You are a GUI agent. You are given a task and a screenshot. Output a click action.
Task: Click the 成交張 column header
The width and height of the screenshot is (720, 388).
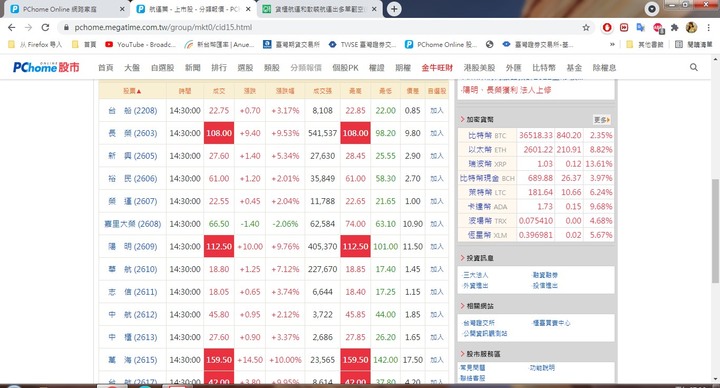[322, 91]
